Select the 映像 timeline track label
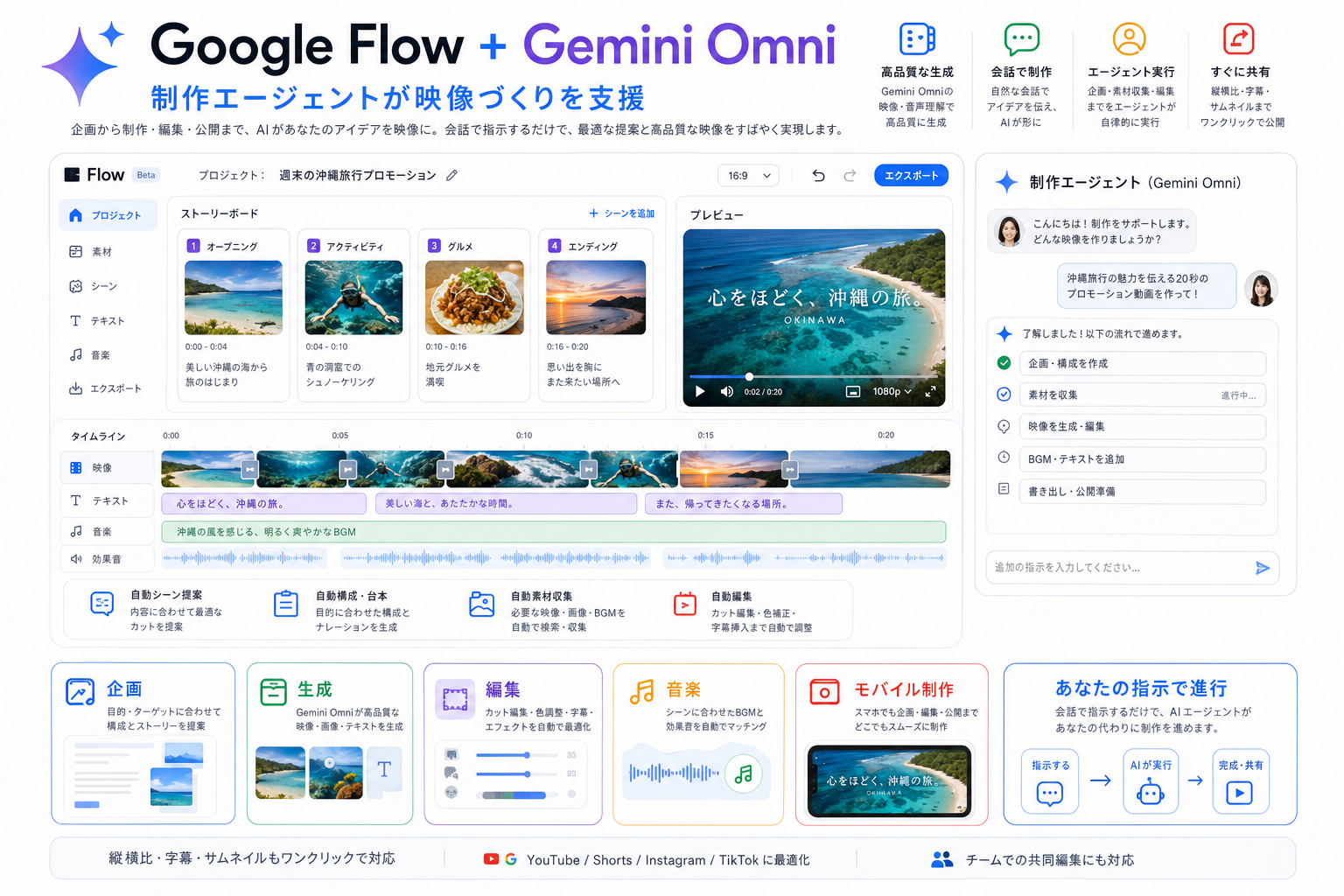 pos(107,468)
